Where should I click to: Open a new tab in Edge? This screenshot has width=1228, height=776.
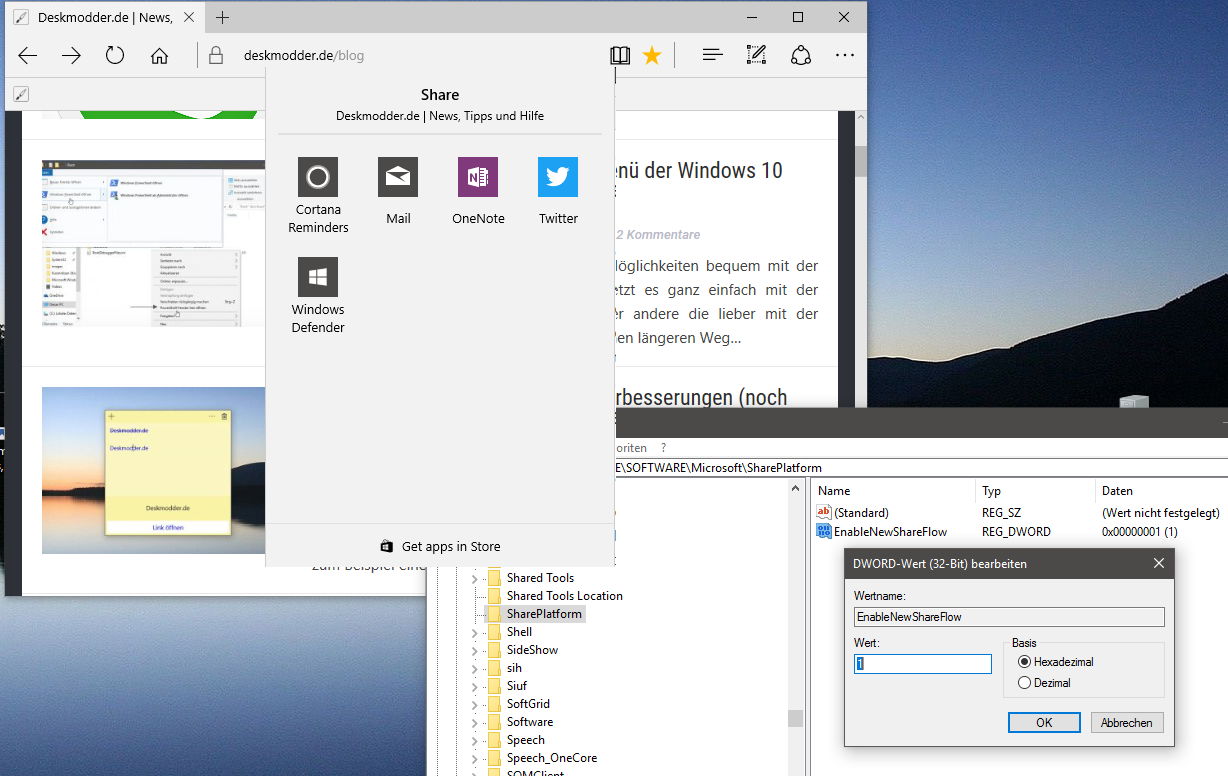[222, 17]
